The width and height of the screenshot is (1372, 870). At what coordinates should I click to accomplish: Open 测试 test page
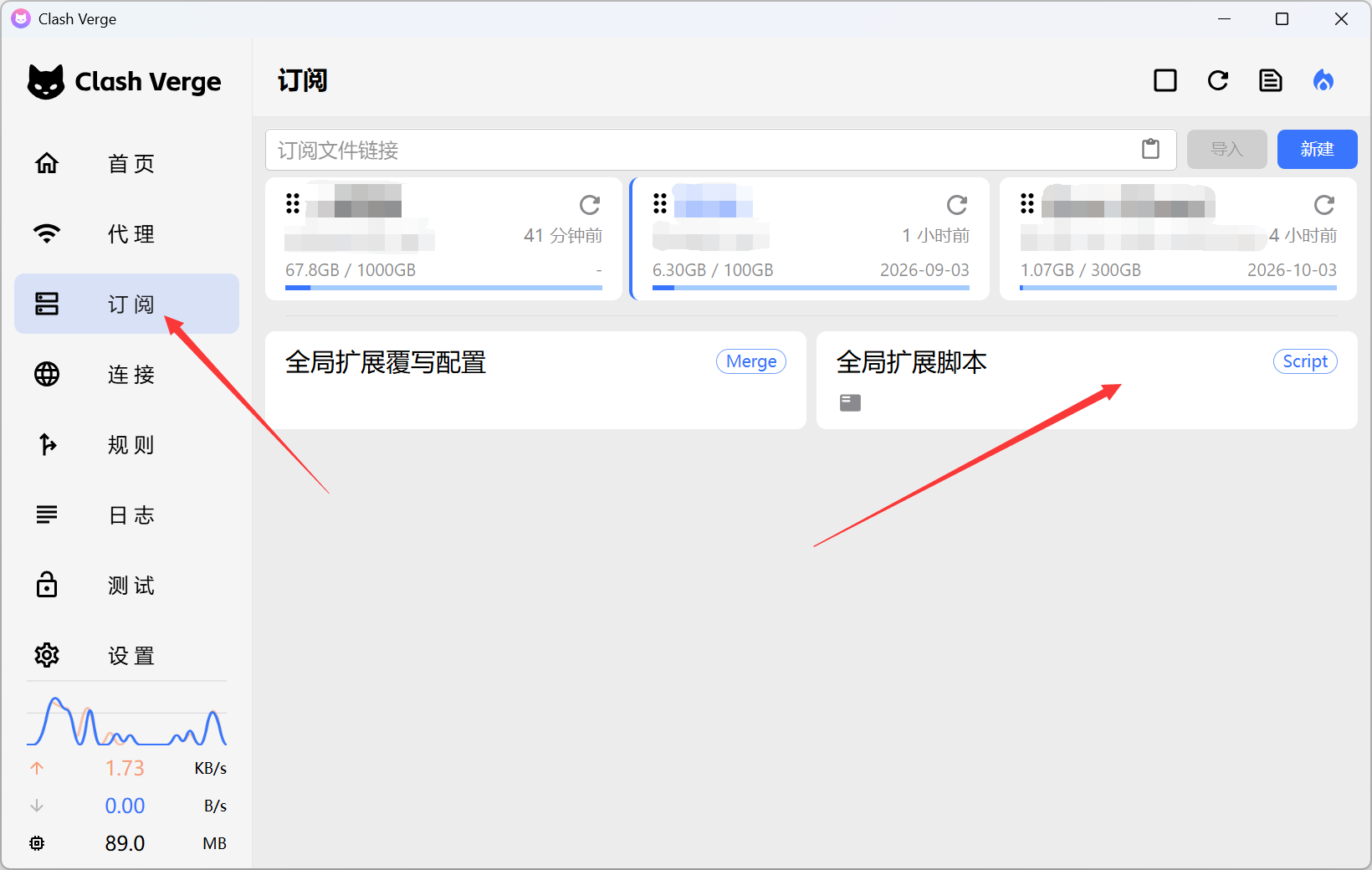[x=126, y=585]
